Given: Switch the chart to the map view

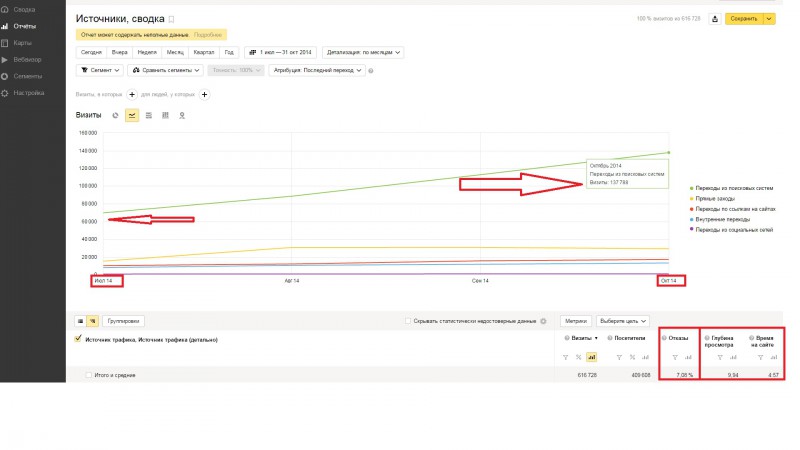Looking at the screenshot, I should point(182,116).
